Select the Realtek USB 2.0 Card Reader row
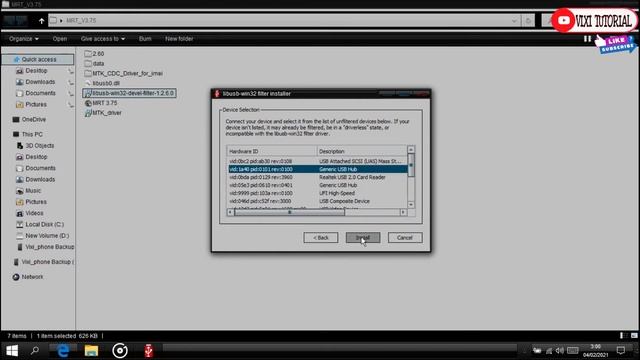 click(318, 177)
